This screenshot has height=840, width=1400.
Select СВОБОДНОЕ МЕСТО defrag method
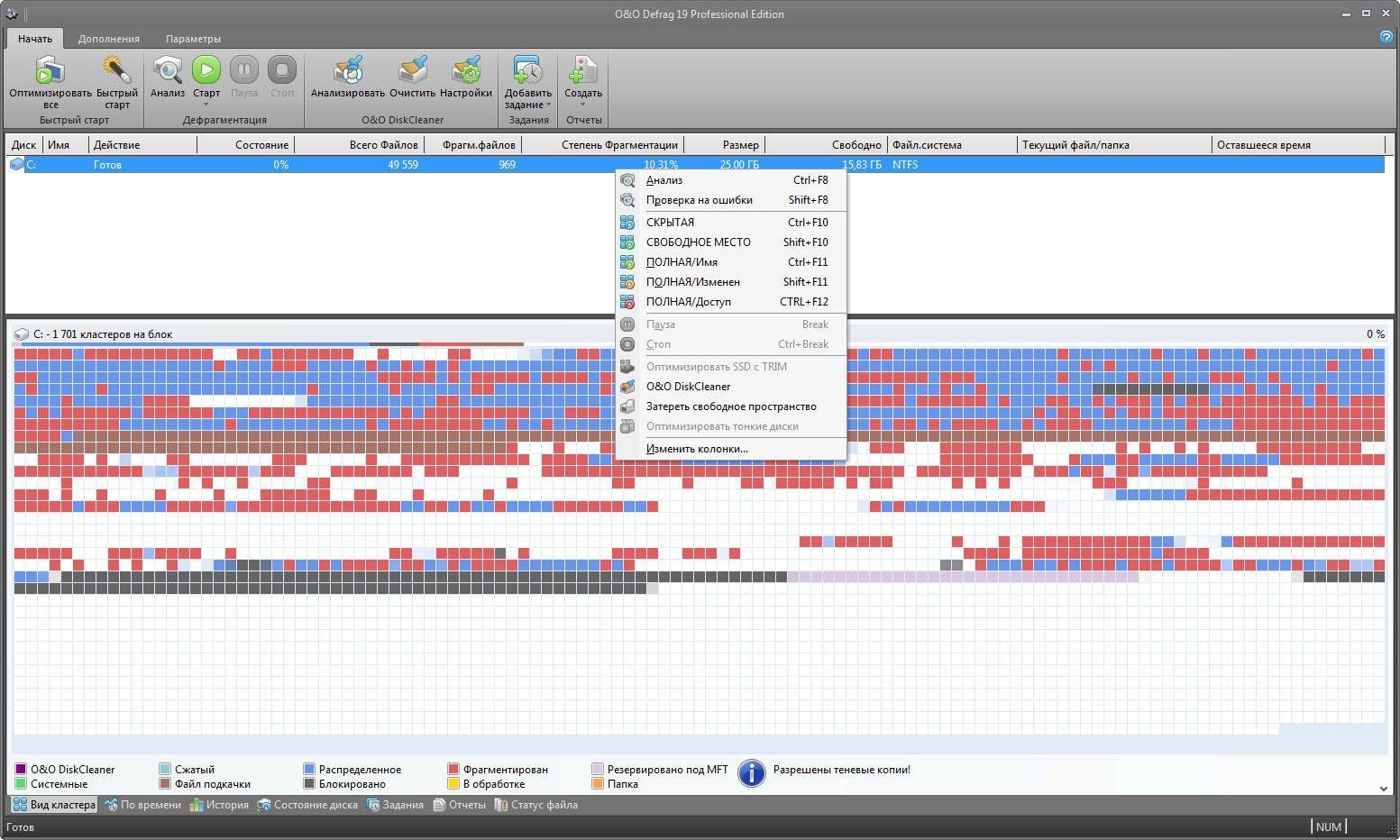pyautogui.click(x=731, y=242)
